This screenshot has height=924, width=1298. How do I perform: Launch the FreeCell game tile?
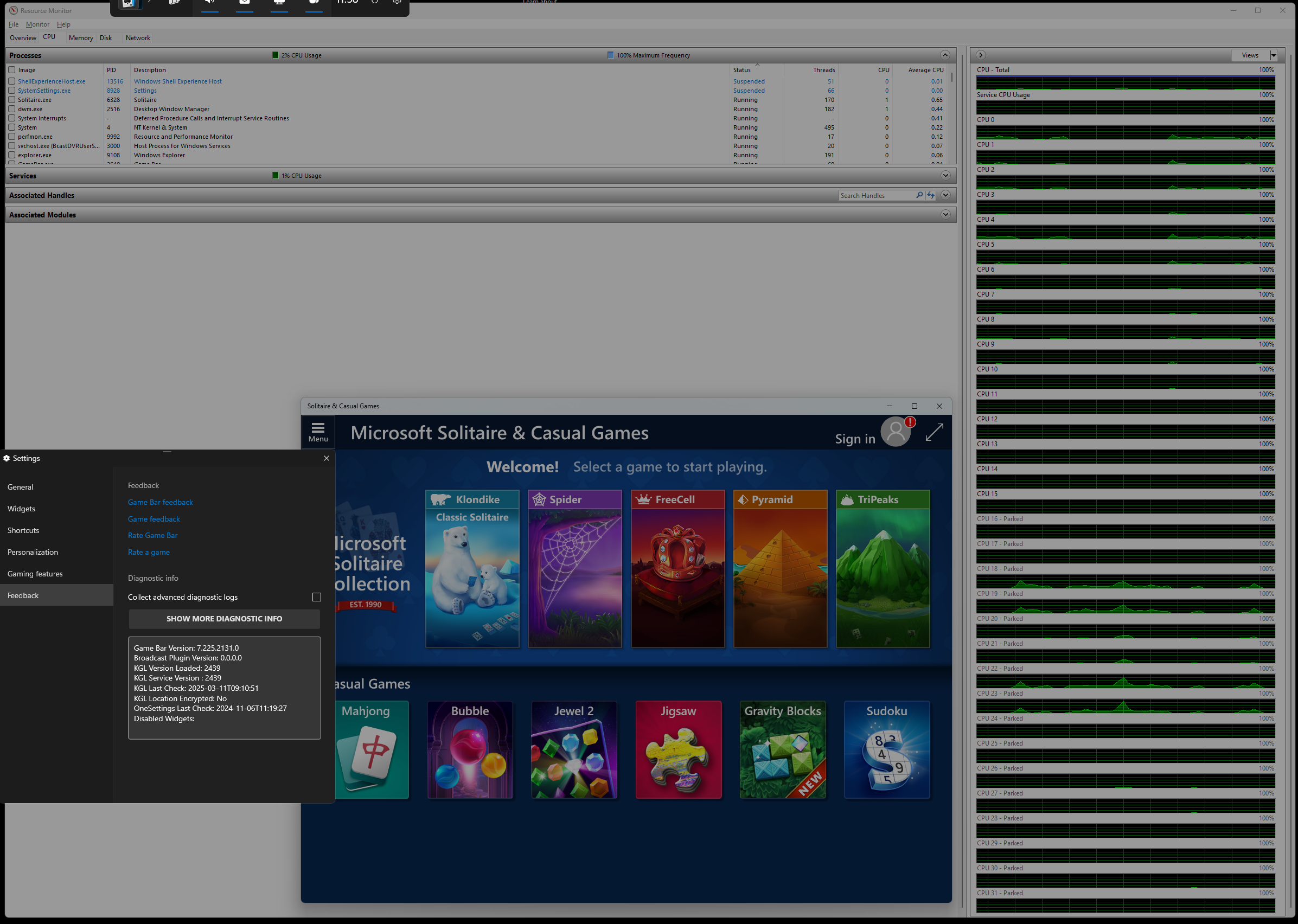coord(677,568)
